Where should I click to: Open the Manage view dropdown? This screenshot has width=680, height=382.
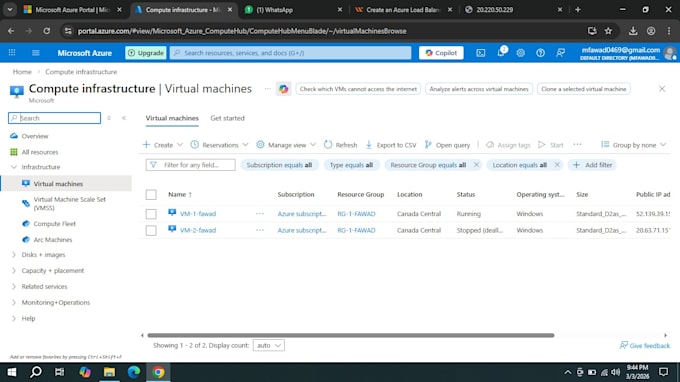[286, 145]
